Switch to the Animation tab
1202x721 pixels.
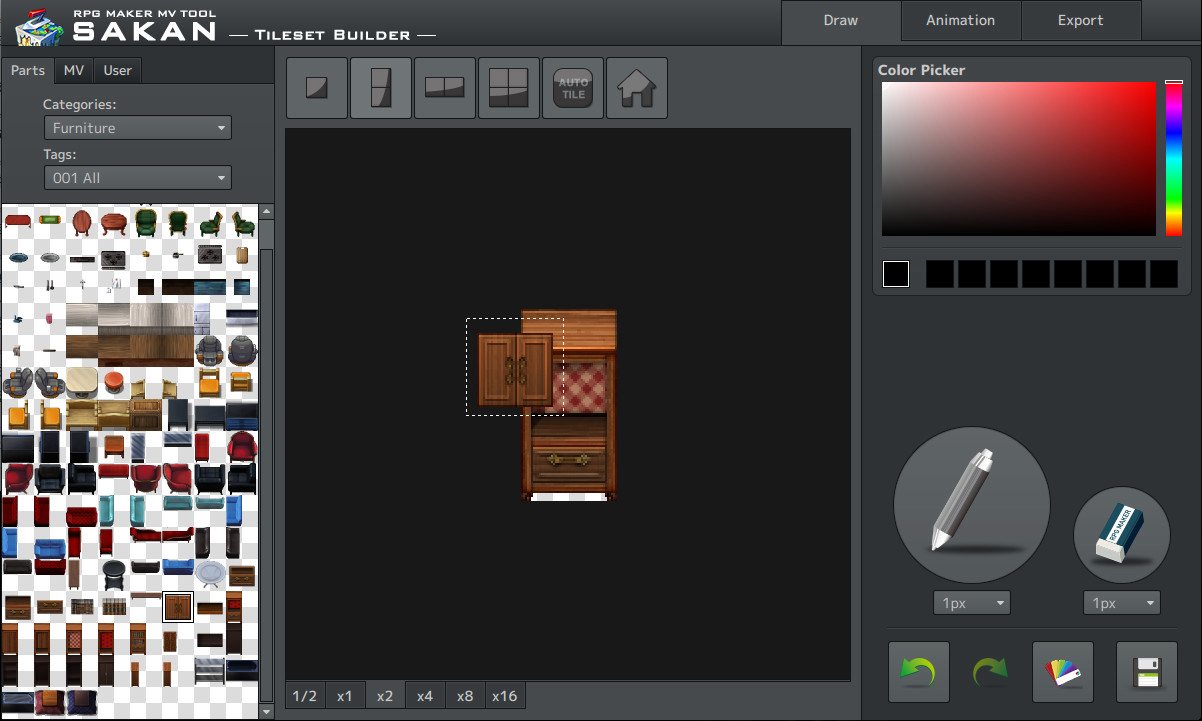pos(960,20)
